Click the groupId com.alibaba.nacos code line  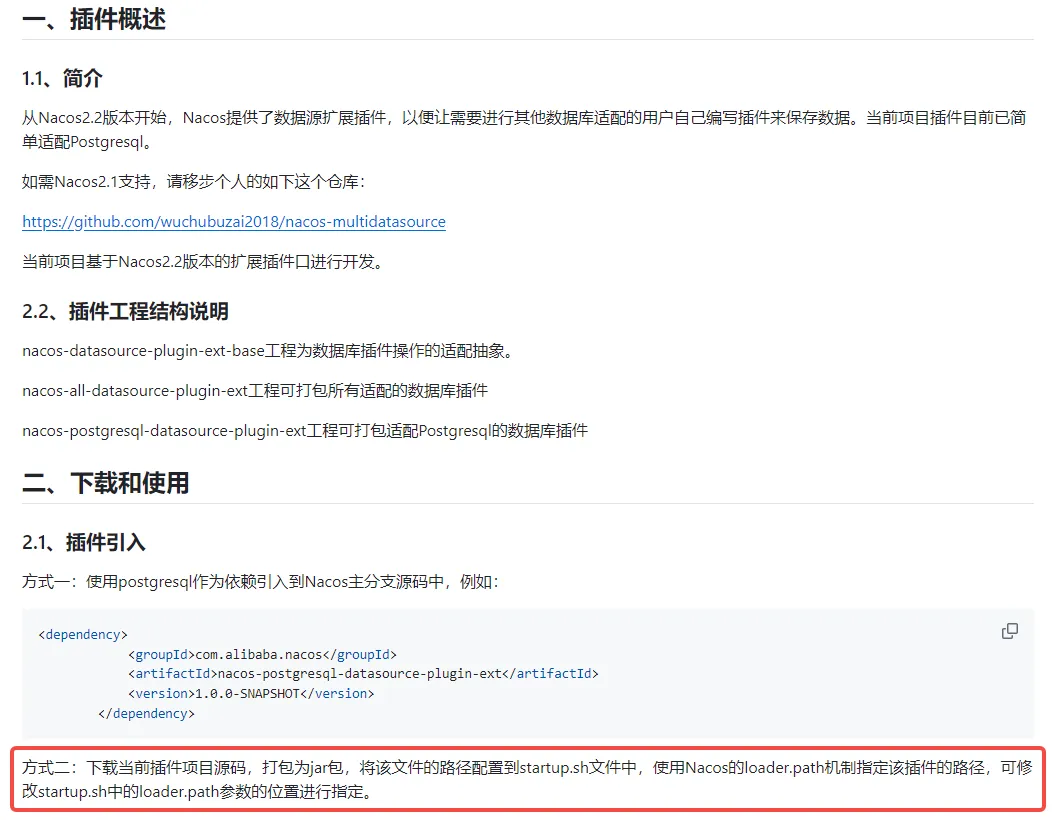point(262,655)
